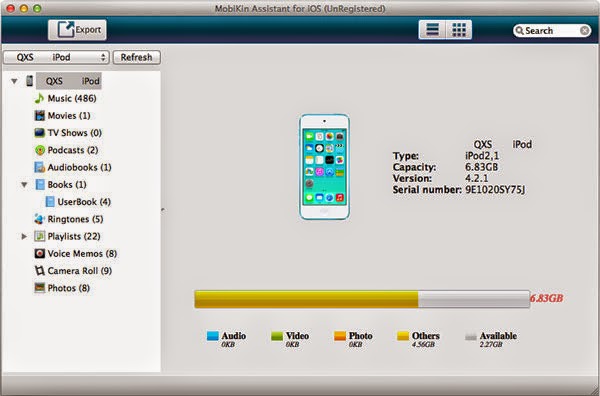
Task: Collapse the QXS iPod device tree
Action: [x=14, y=81]
